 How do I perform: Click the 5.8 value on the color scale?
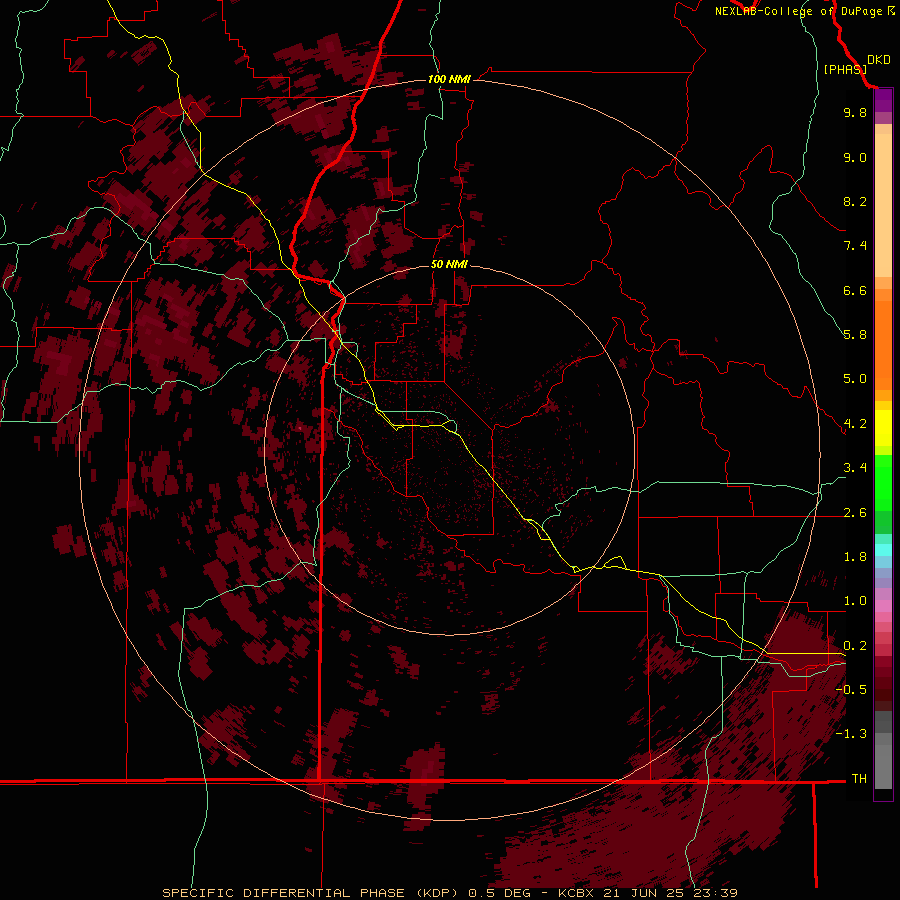click(x=855, y=335)
